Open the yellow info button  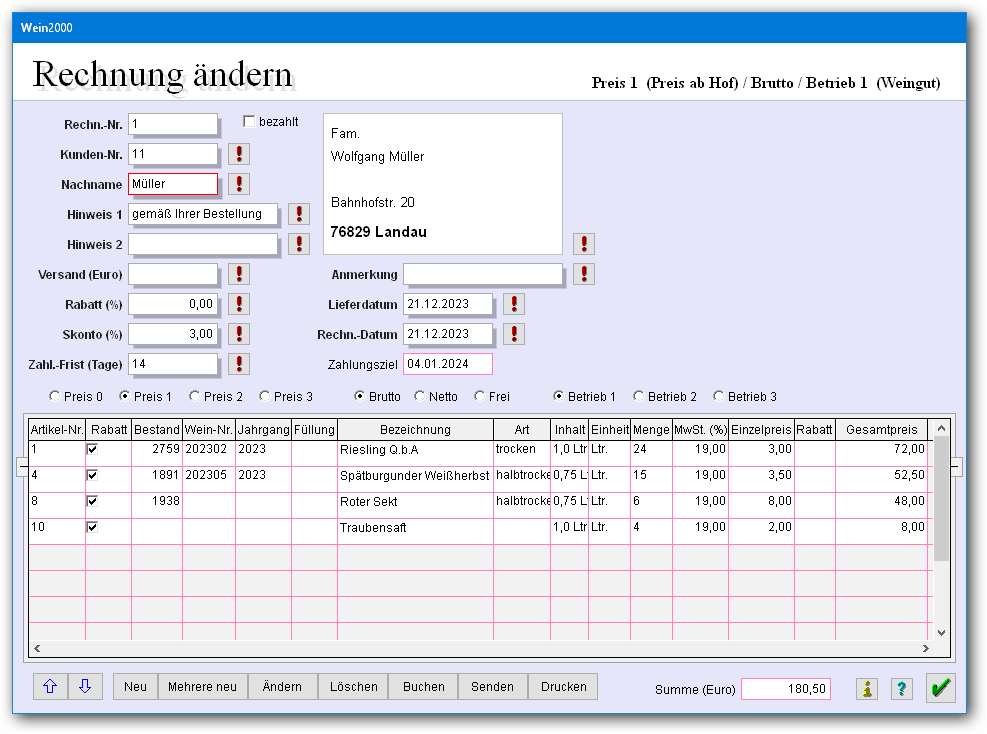(x=867, y=689)
